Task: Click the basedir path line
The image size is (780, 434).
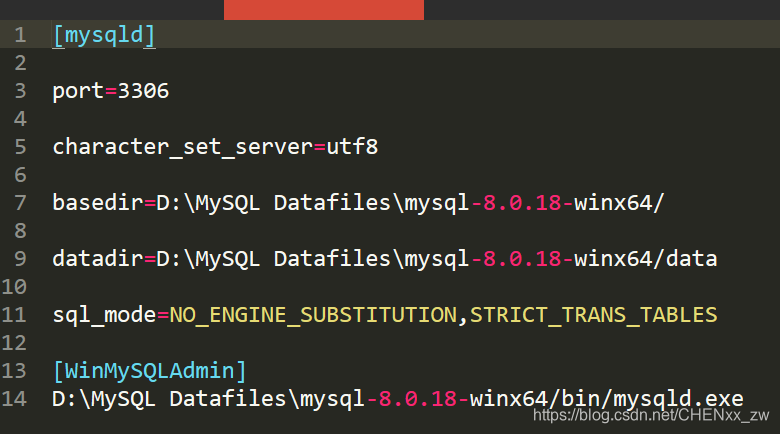Action: click(x=358, y=203)
